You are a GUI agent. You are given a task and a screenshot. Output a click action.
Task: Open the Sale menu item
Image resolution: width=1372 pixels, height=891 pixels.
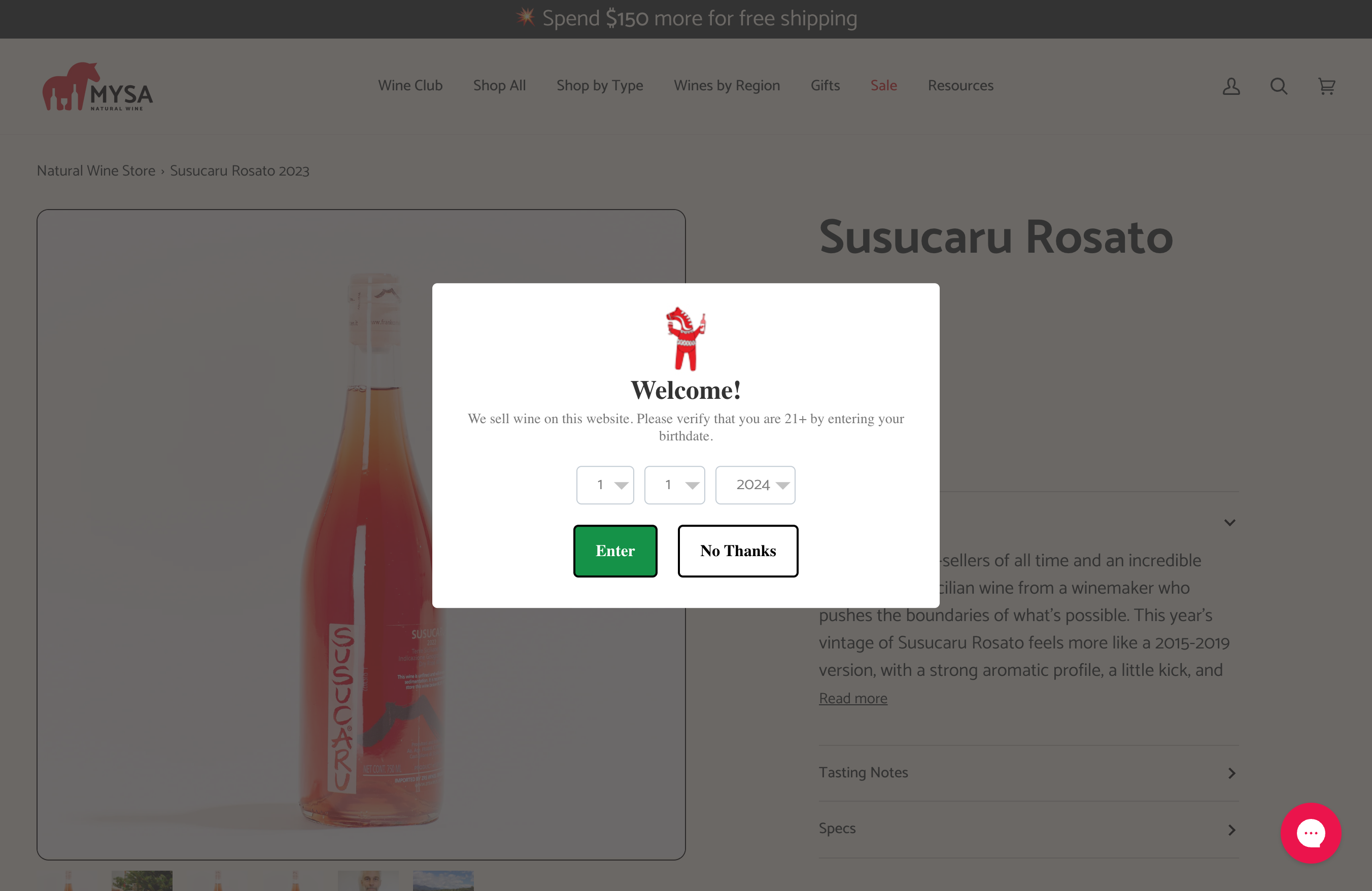click(x=883, y=85)
